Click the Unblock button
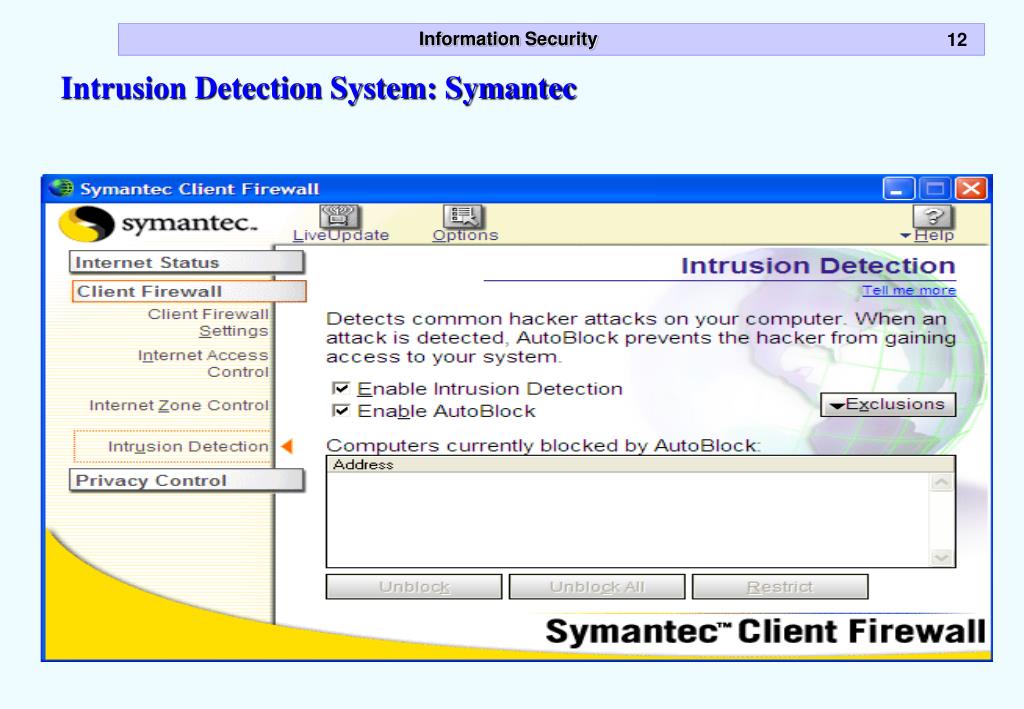This screenshot has width=1024, height=709. point(414,587)
